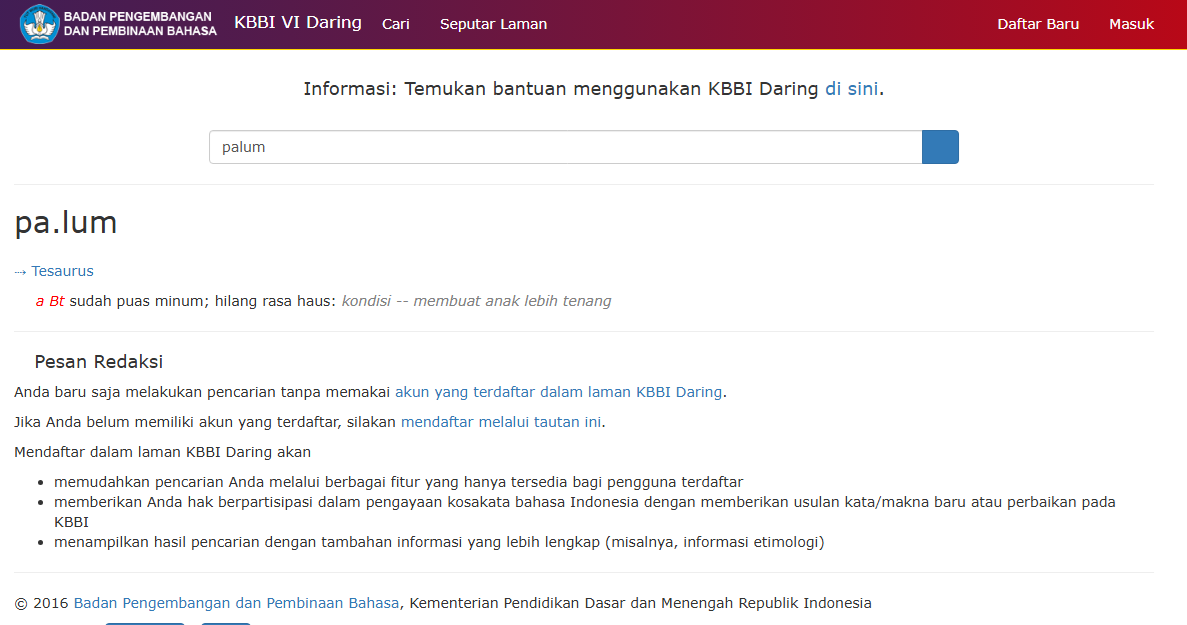Click the 'Pesan Redaksi' heading
1187x625 pixels.
(98, 362)
